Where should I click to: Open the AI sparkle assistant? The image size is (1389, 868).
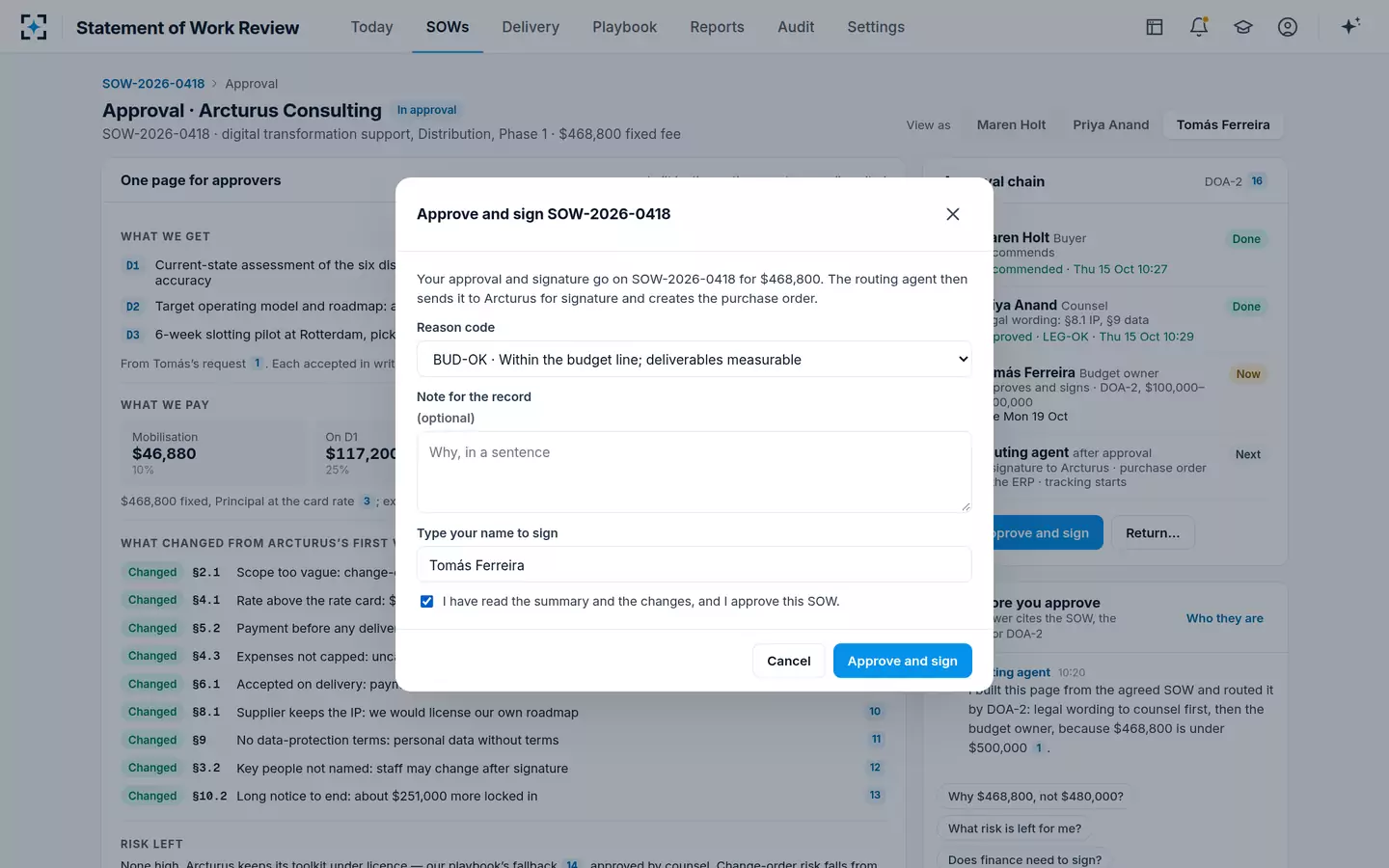click(1350, 26)
